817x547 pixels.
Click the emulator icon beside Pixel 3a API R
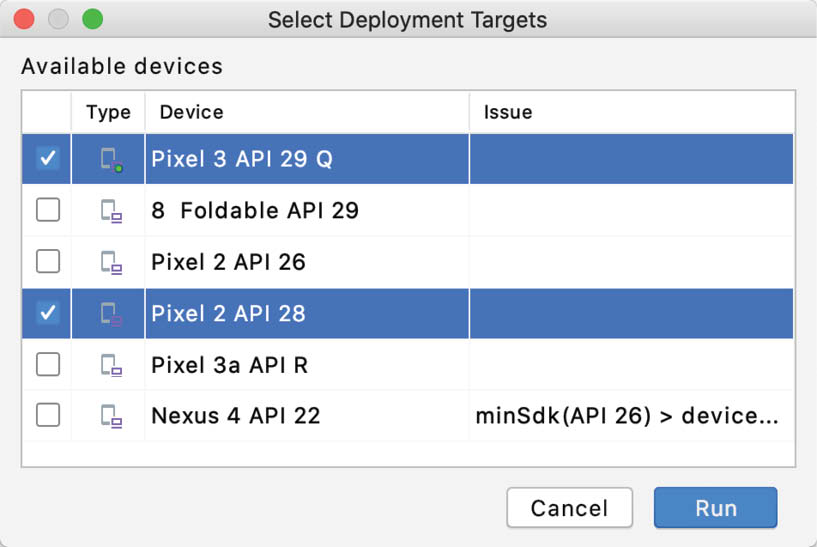tap(110, 366)
